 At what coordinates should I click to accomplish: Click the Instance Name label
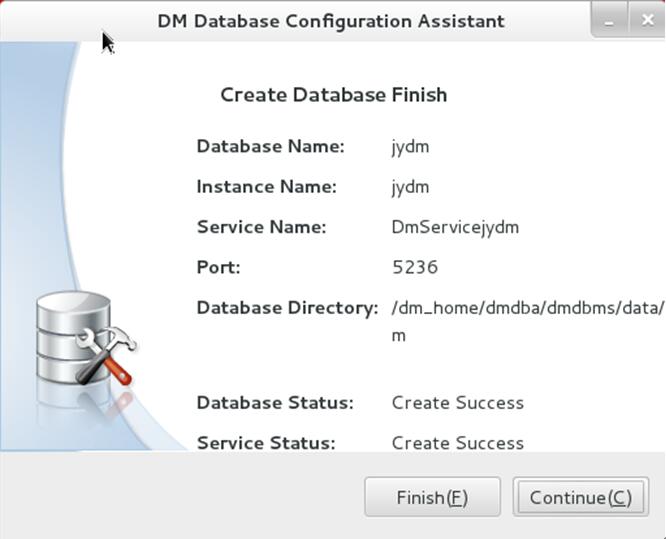click(x=267, y=187)
